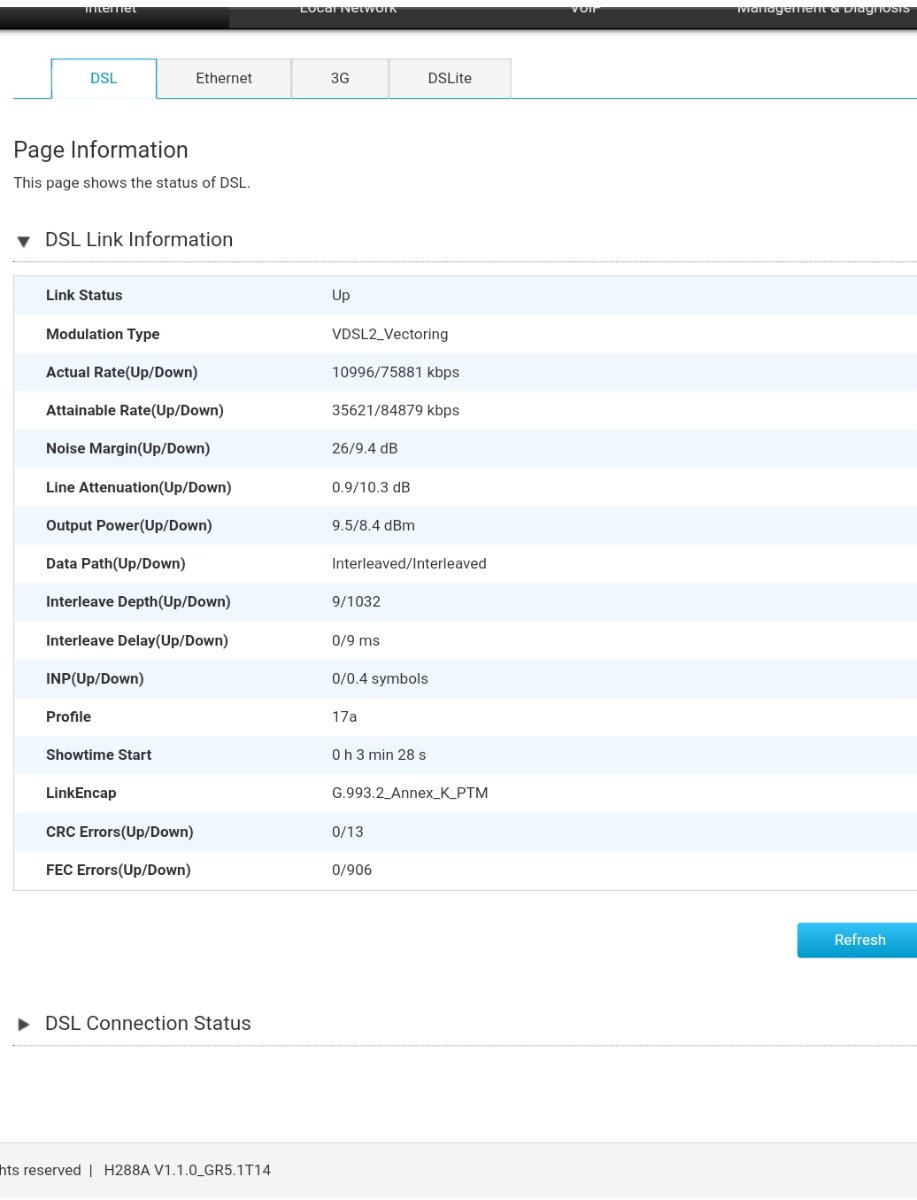
Task: Click interleave depth value 9/1032
Action: [x=356, y=602]
